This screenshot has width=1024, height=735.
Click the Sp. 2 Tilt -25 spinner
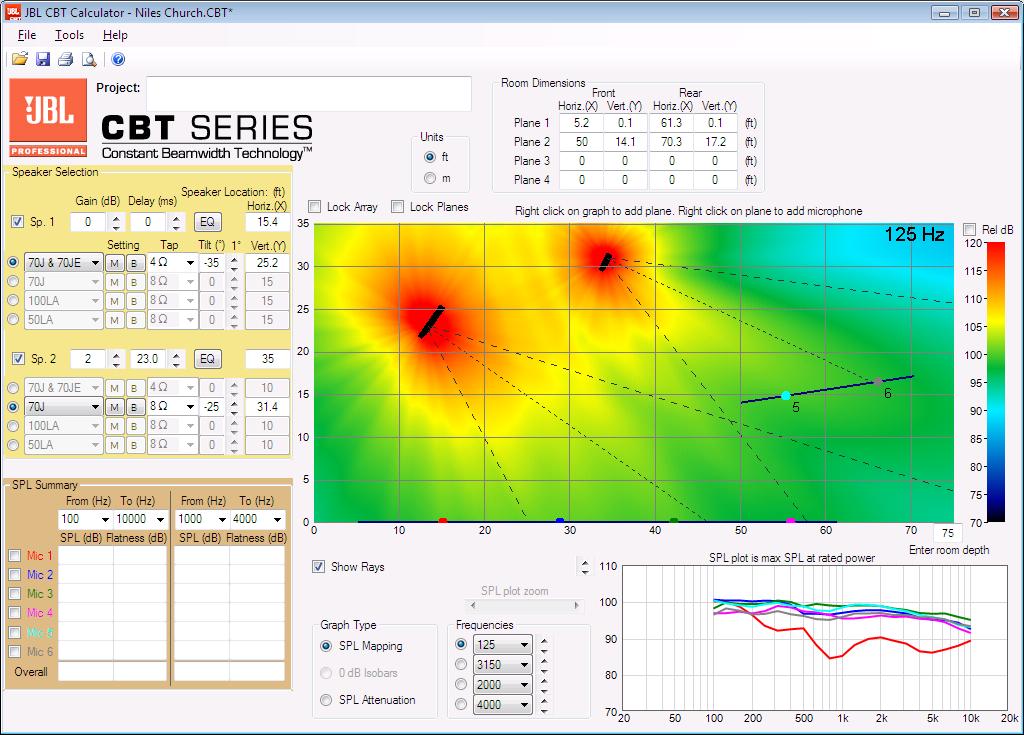[x=234, y=406]
